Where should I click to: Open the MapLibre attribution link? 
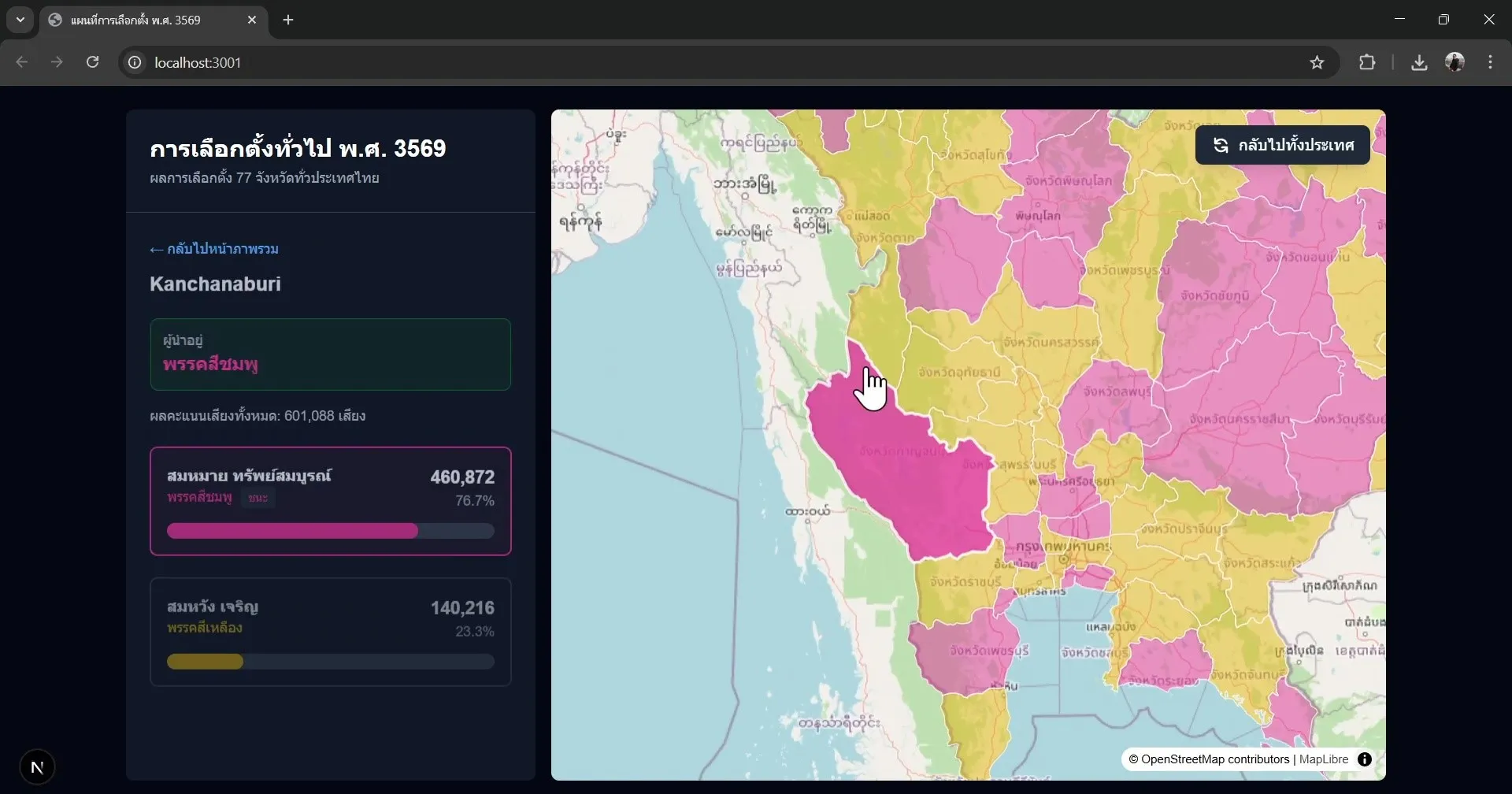(1323, 759)
